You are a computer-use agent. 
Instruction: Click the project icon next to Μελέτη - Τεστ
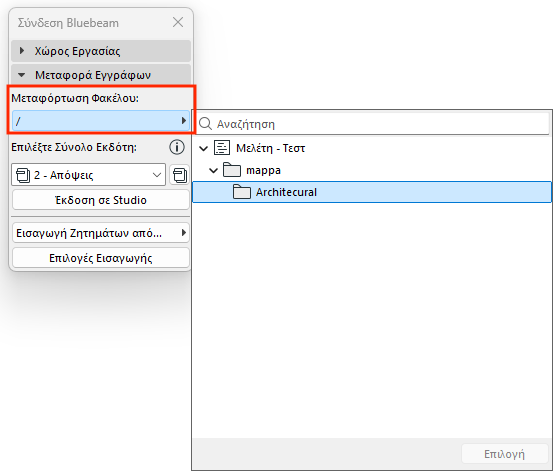[x=222, y=148]
